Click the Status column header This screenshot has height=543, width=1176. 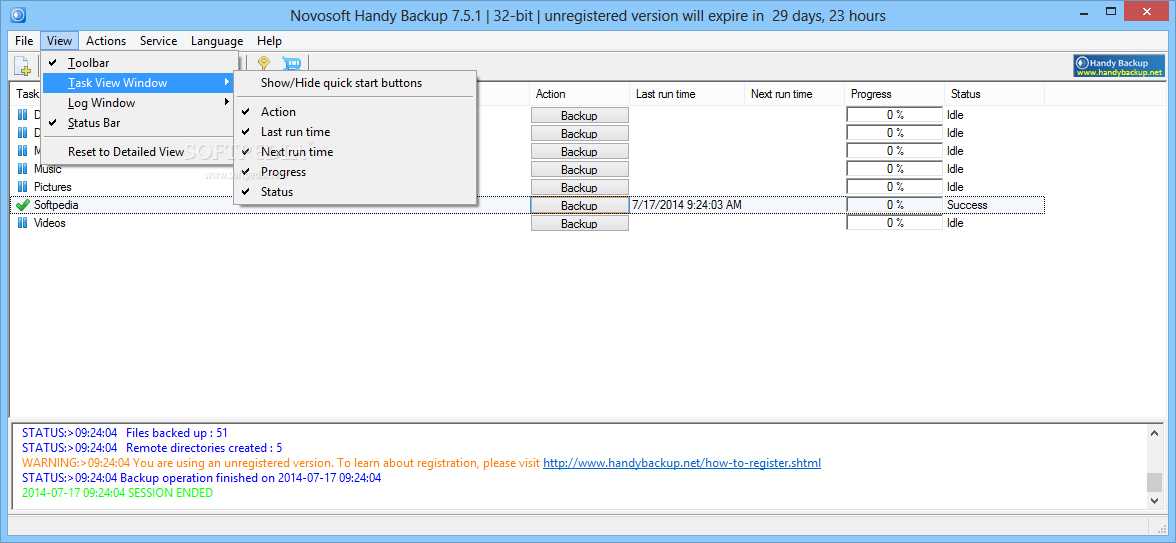pos(994,94)
